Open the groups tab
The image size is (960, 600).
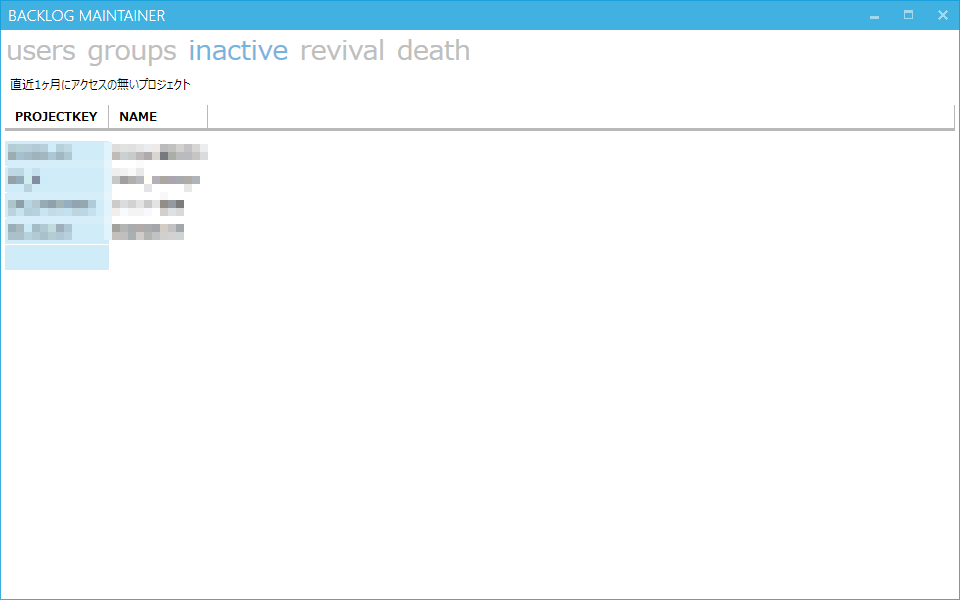tap(132, 51)
